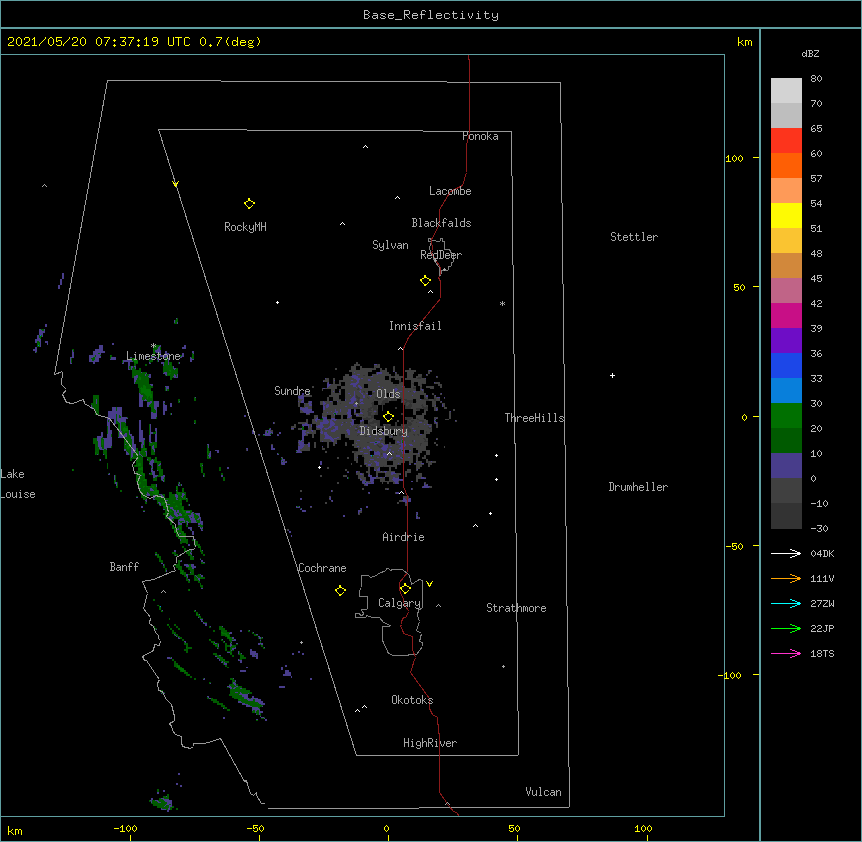This screenshot has height=842, width=862.
Task: Click the Lacombe label
Action: 450,191
